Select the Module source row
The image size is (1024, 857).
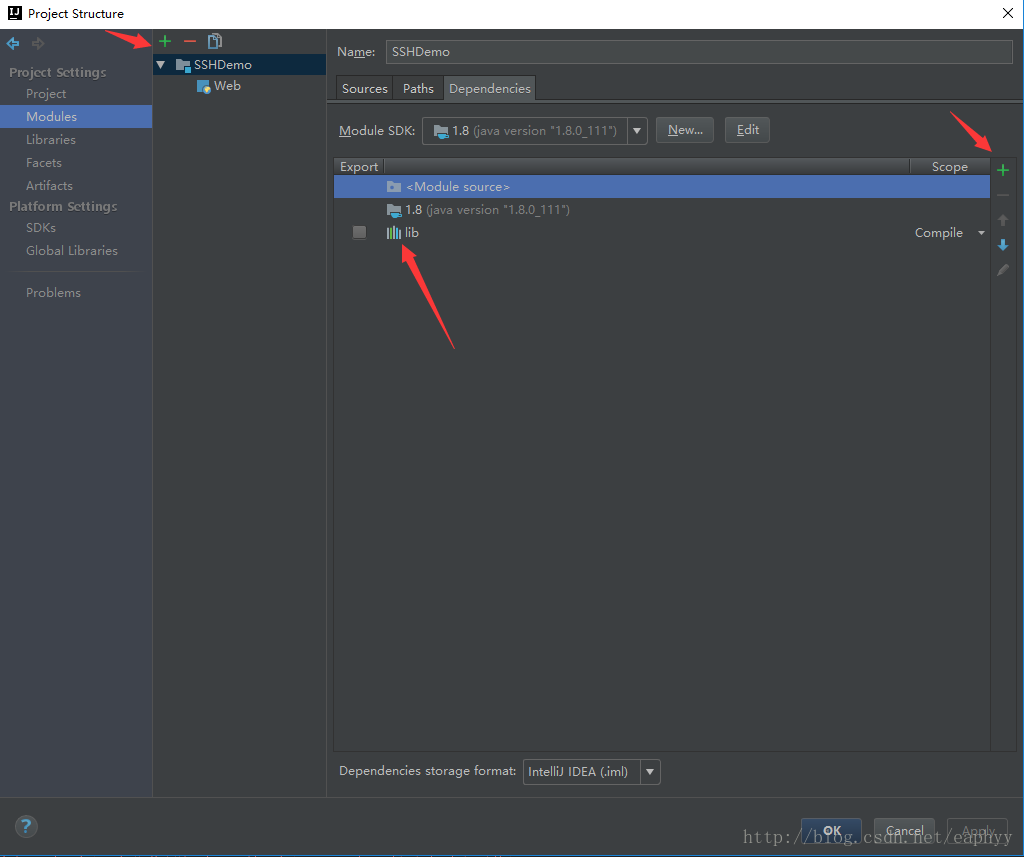click(x=662, y=187)
